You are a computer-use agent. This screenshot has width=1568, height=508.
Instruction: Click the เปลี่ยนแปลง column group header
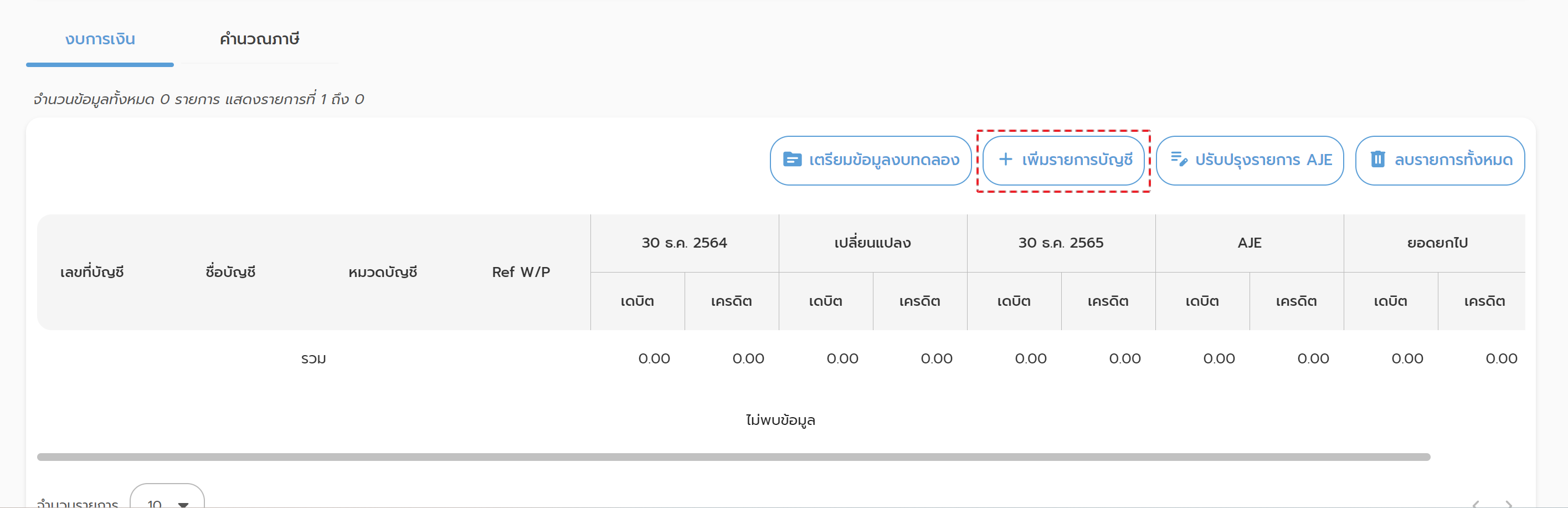[872, 243]
